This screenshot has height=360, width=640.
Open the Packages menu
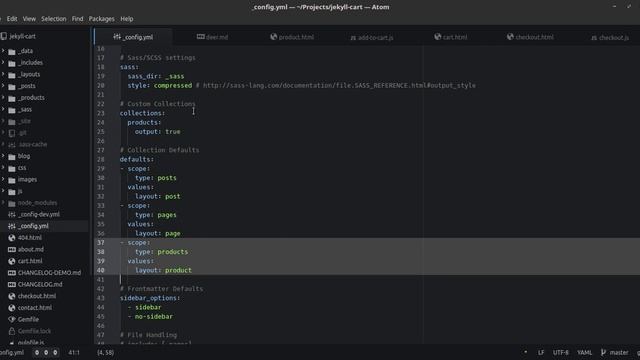pos(101,19)
